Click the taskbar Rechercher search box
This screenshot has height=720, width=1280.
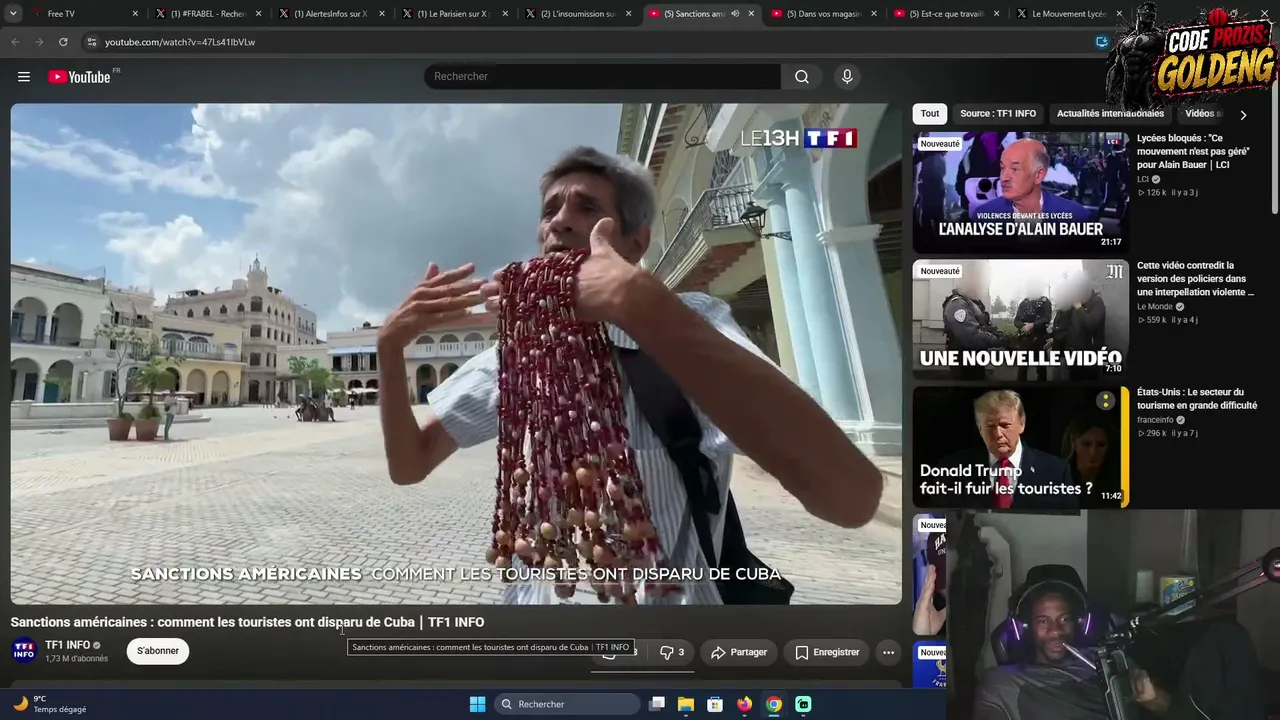point(567,704)
